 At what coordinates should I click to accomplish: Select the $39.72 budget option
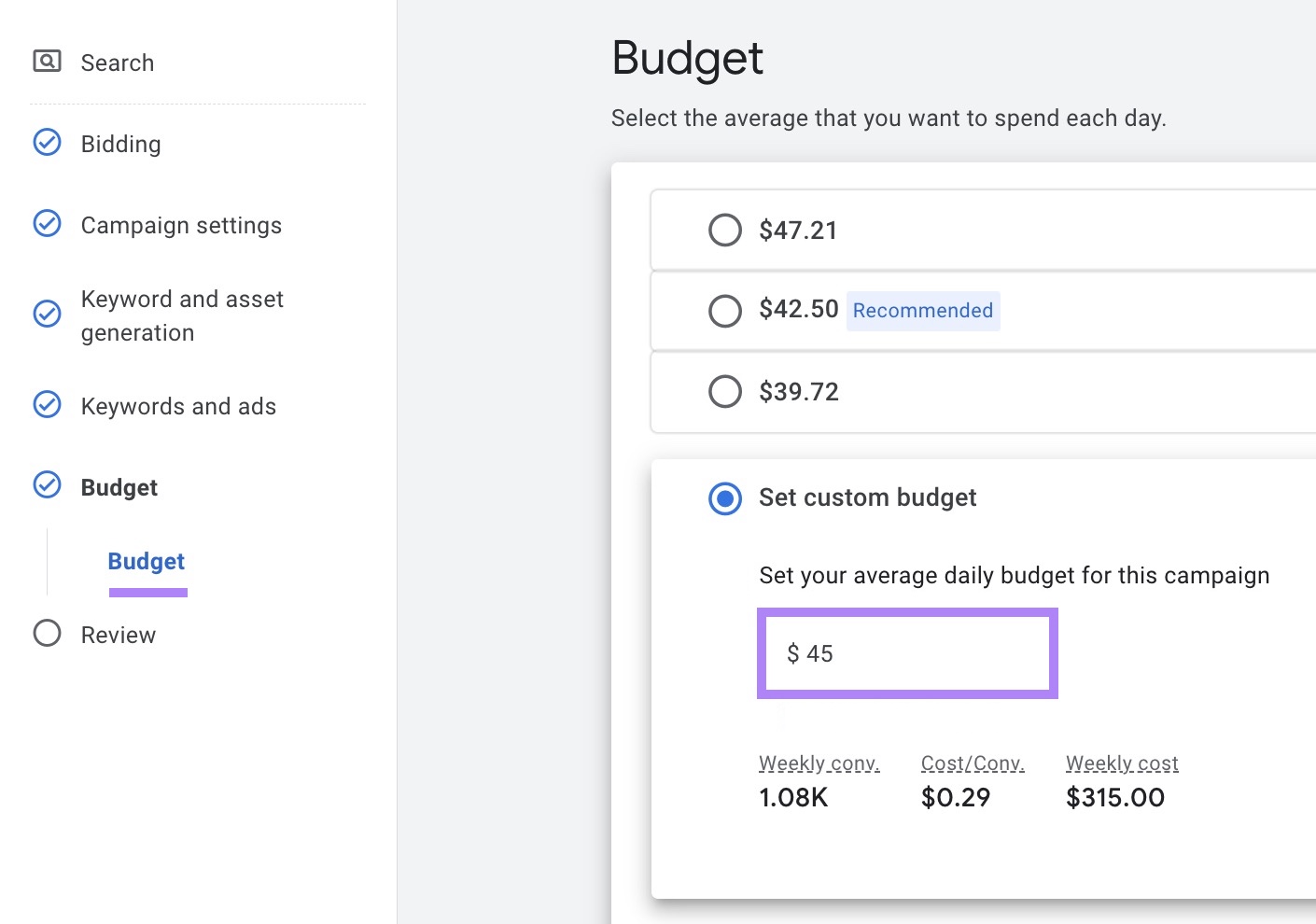[725, 391]
